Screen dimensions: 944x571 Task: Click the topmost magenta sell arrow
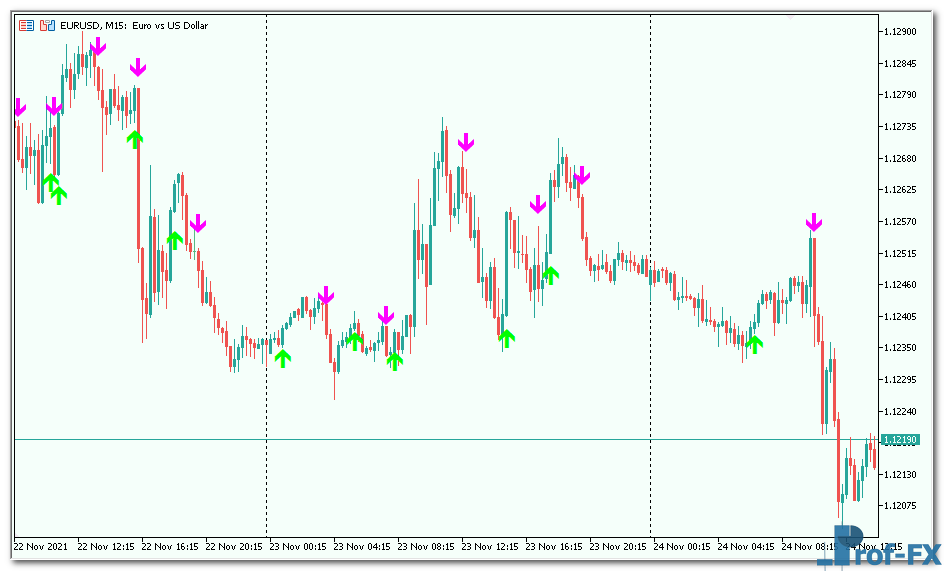click(97, 46)
